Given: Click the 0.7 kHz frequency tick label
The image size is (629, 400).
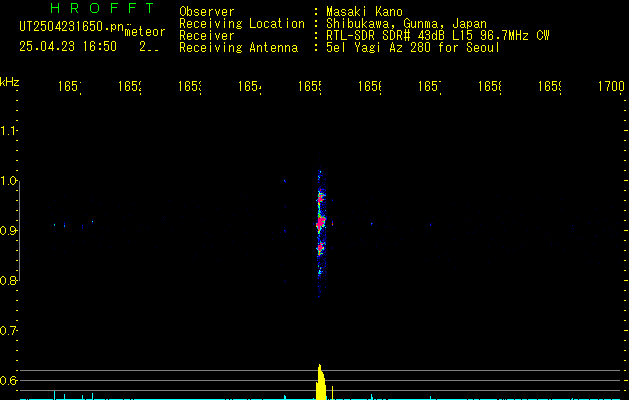Looking at the screenshot, I should [x=8, y=331].
